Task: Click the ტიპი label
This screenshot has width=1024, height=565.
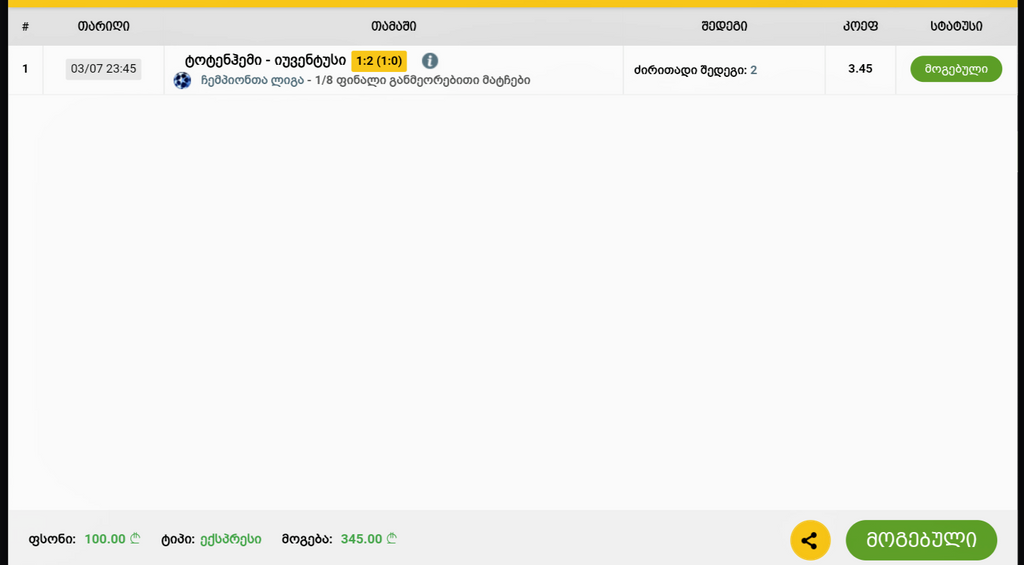Action: tap(178, 540)
